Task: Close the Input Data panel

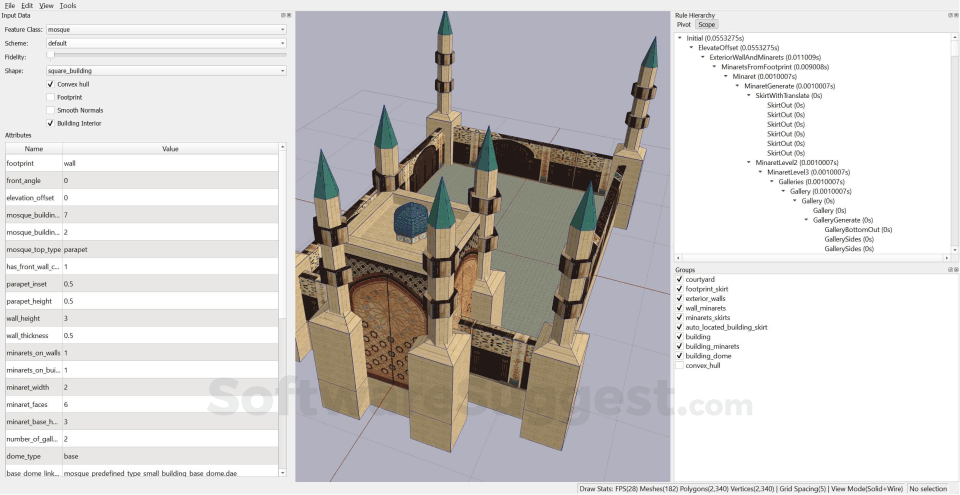Action: click(289, 16)
